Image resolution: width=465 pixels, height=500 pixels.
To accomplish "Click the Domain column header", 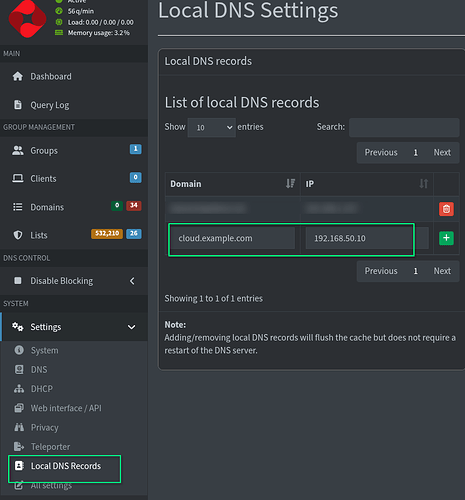I will [x=233, y=184].
